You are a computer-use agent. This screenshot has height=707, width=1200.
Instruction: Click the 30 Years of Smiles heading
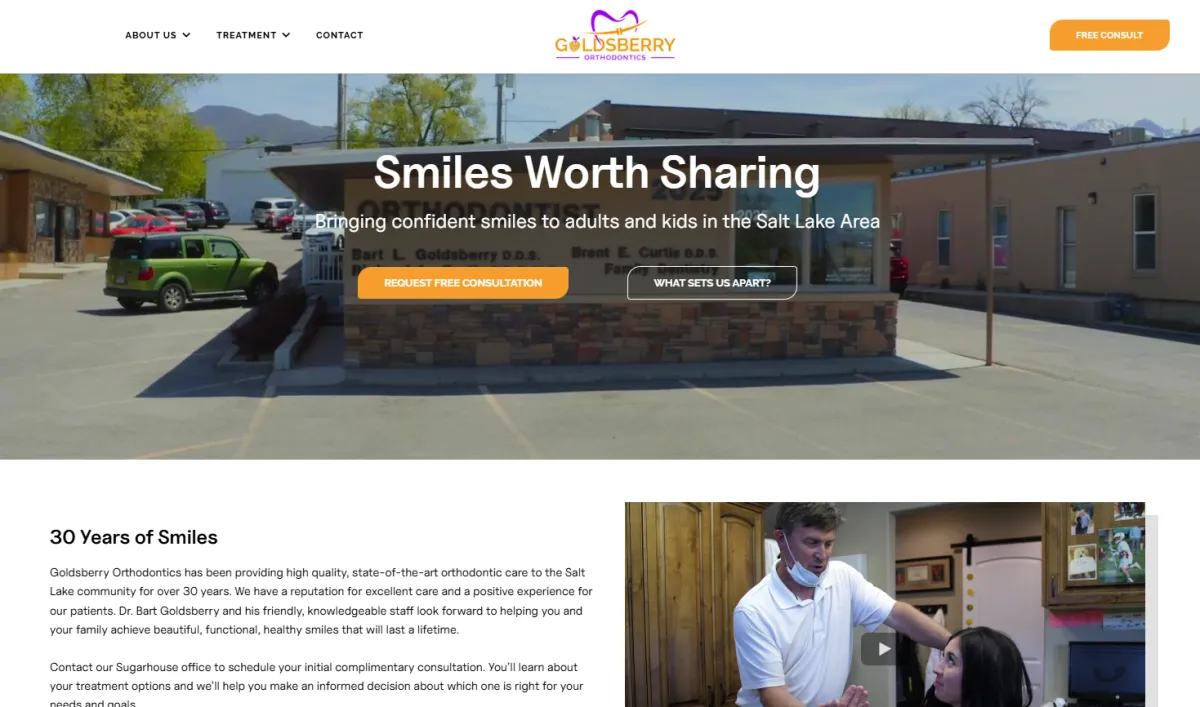(x=134, y=537)
